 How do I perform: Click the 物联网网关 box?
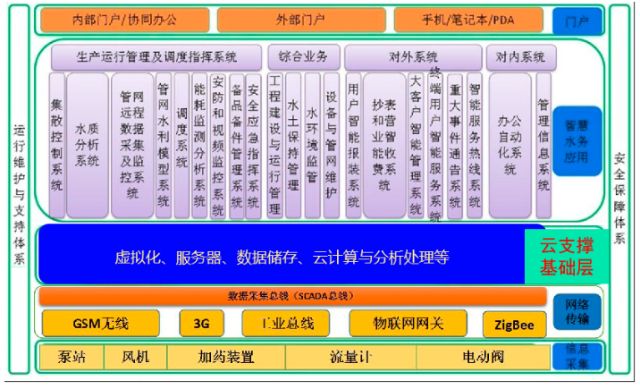pos(408,323)
